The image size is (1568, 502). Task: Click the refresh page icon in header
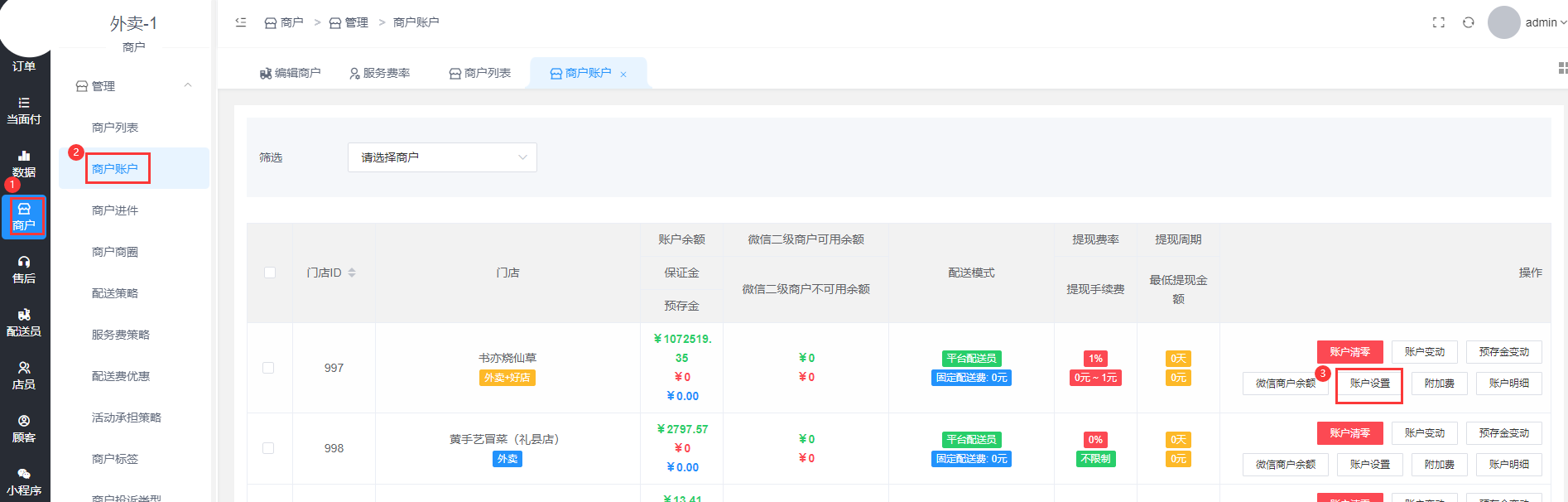[1469, 22]
